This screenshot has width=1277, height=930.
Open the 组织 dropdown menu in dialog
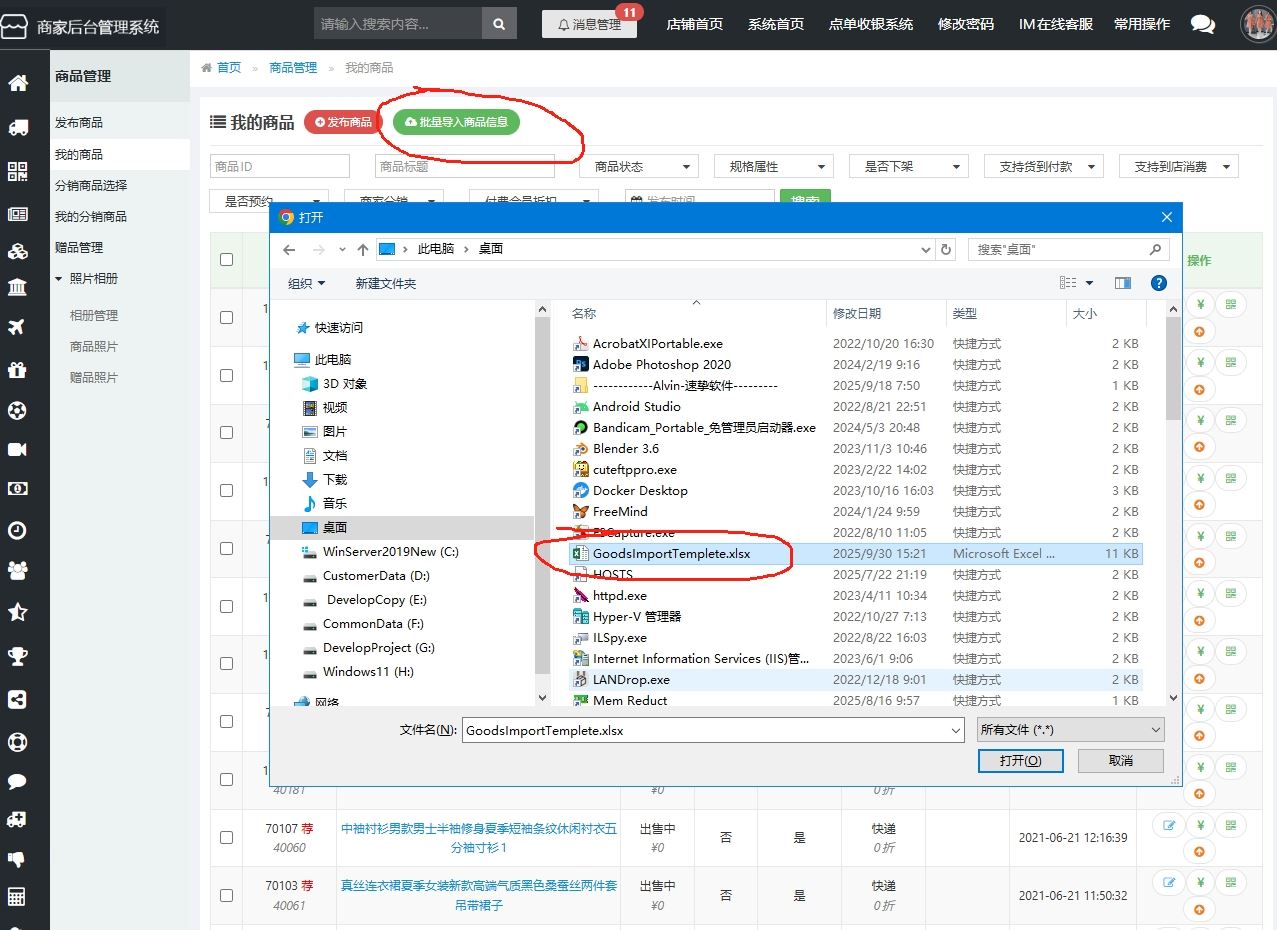pyautogui.click(x=306, y=283)
